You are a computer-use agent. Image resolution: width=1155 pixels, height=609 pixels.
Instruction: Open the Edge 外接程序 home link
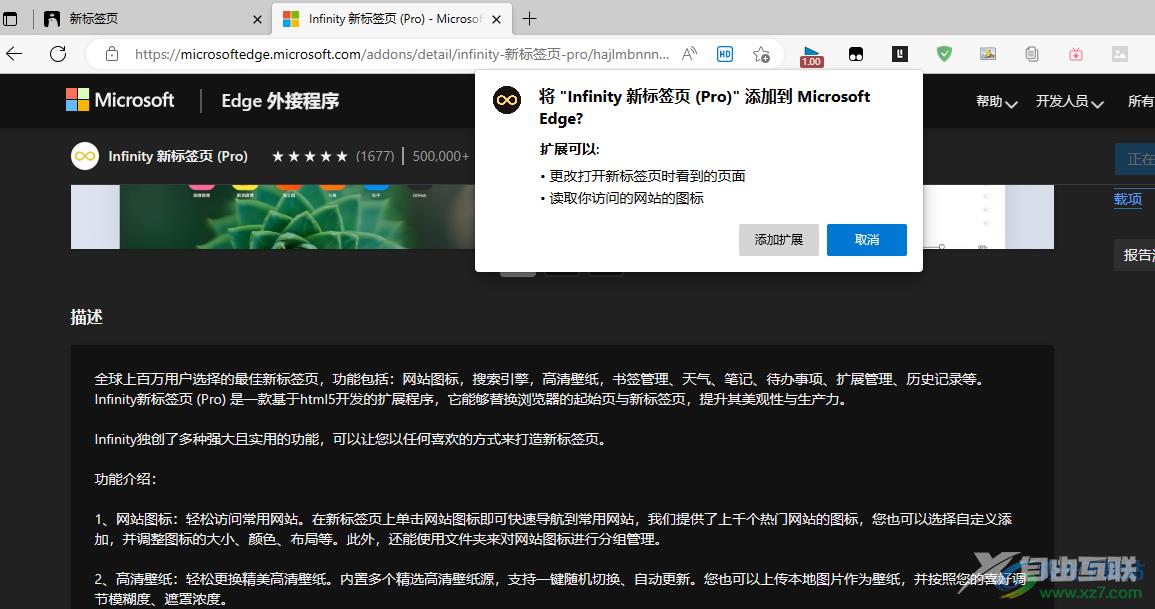pos(280,101)
